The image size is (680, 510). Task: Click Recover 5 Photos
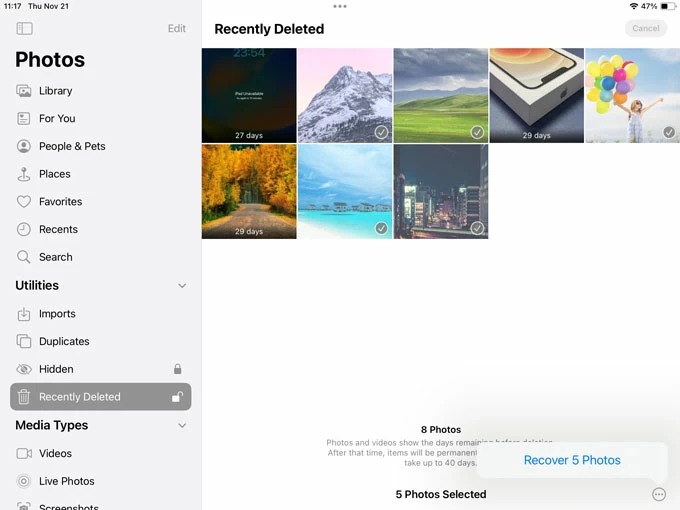coord(572,460)
